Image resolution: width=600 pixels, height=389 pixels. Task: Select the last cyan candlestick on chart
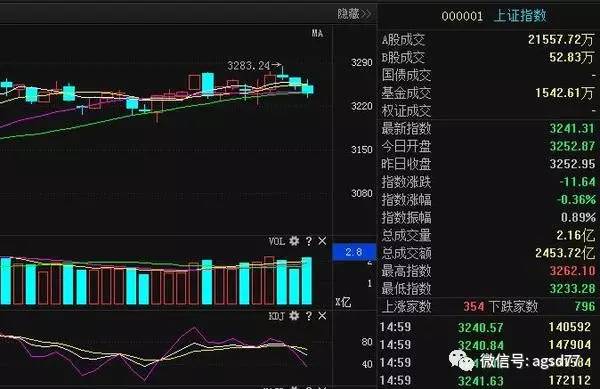point(308,89)
